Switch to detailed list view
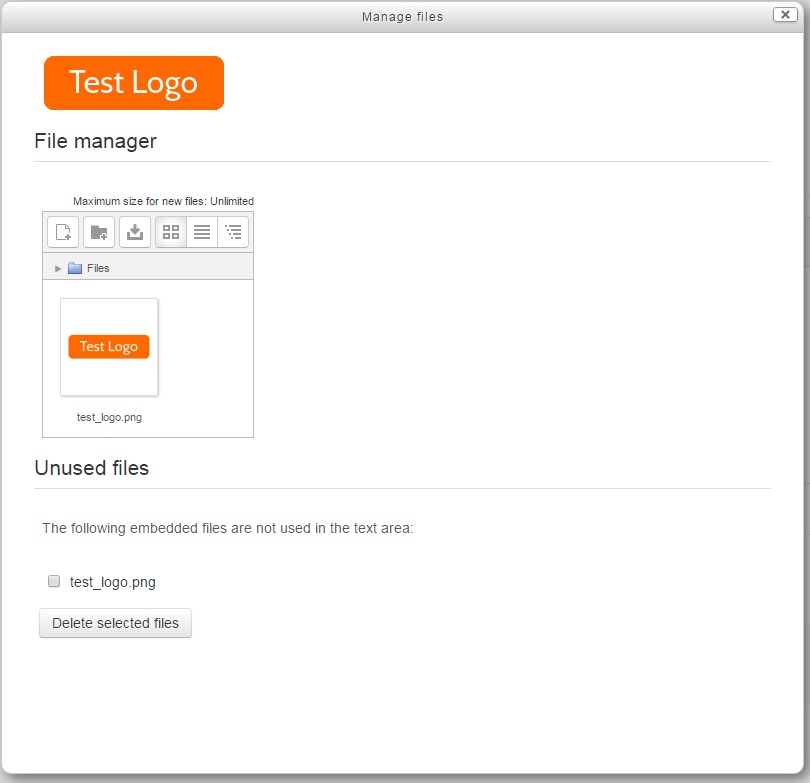This screenshot has width=810, height=783. pos(202,232)
